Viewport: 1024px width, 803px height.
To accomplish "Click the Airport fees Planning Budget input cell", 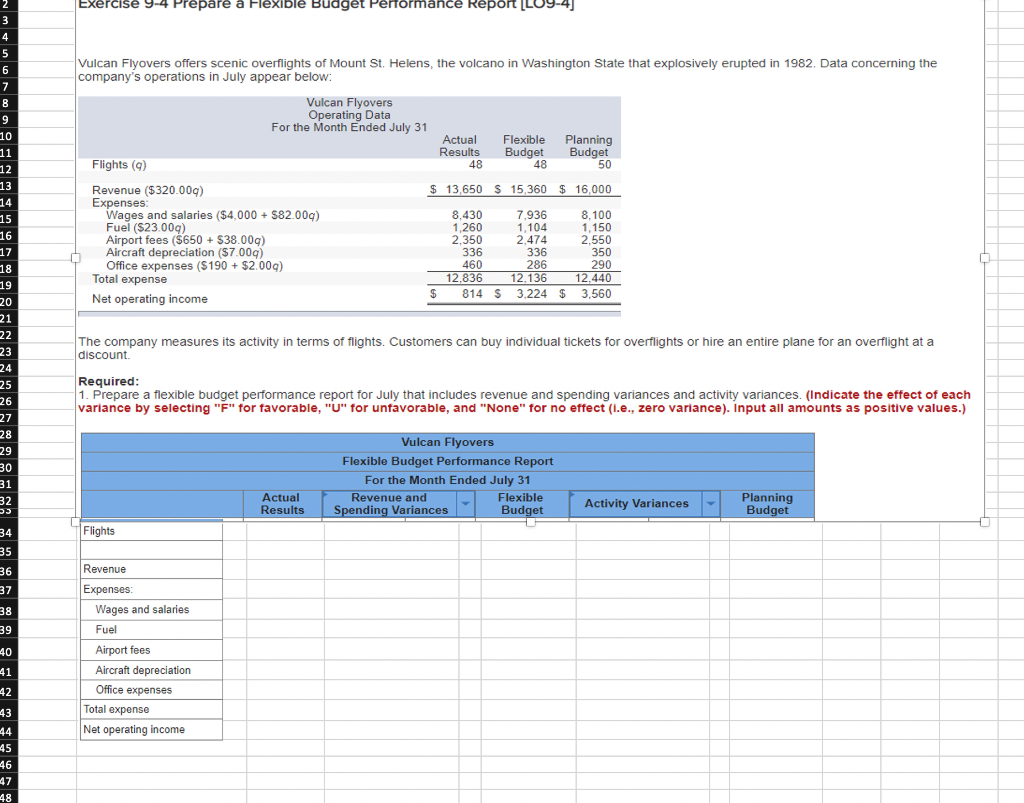I will (x=766, y=649).
